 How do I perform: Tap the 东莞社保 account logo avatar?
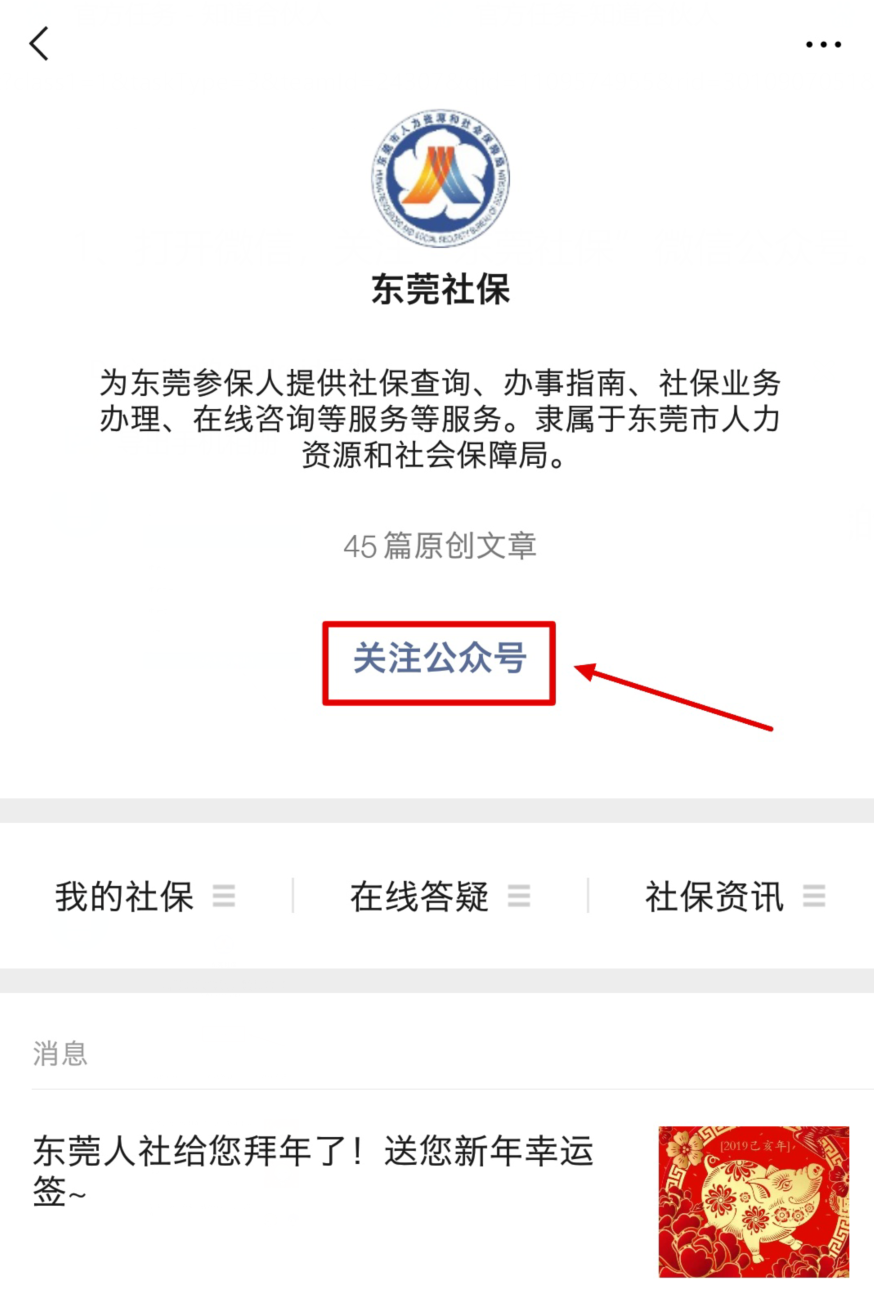tap(440, 180)
